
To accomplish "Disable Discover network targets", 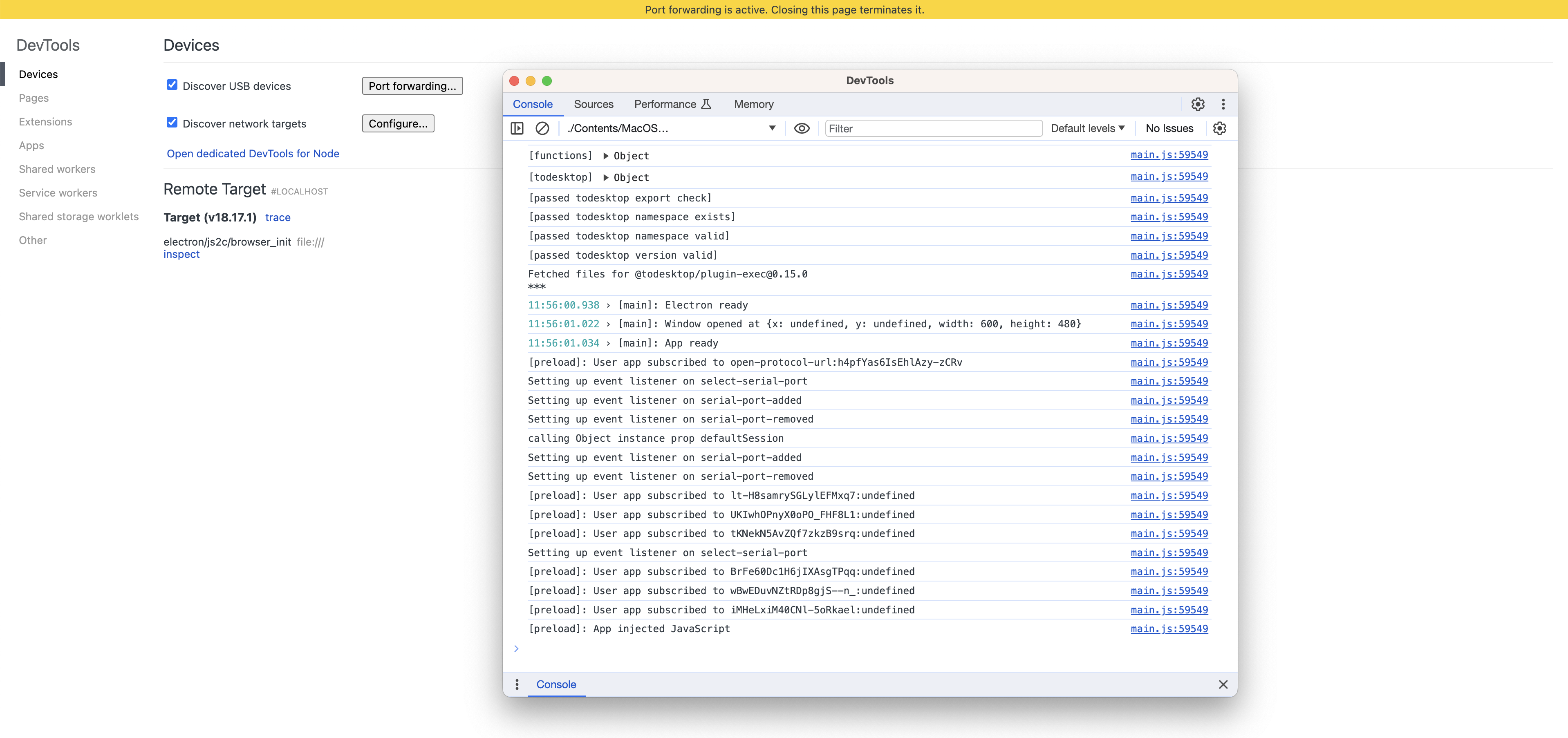I will click(x=172, y=122).
